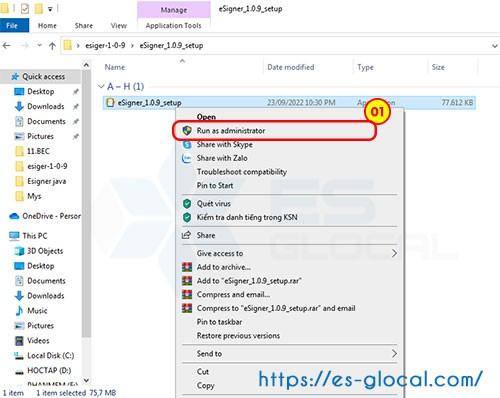The image size is (500, 398).
Task: Switch to the View ribbon tab
Action: [x=118, y=26]
